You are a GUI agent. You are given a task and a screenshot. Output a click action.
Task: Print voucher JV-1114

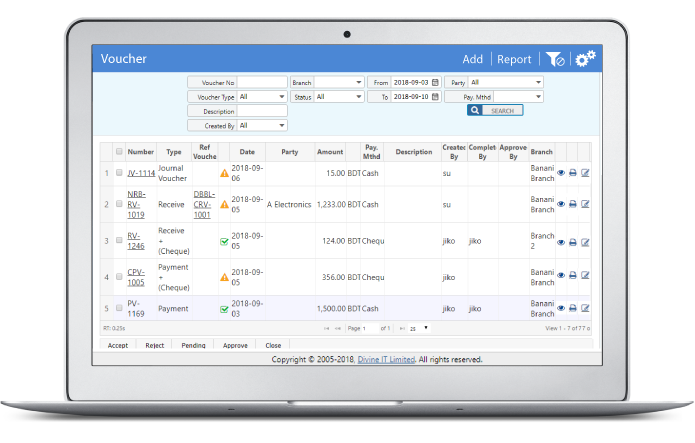[x=573, y=173]
